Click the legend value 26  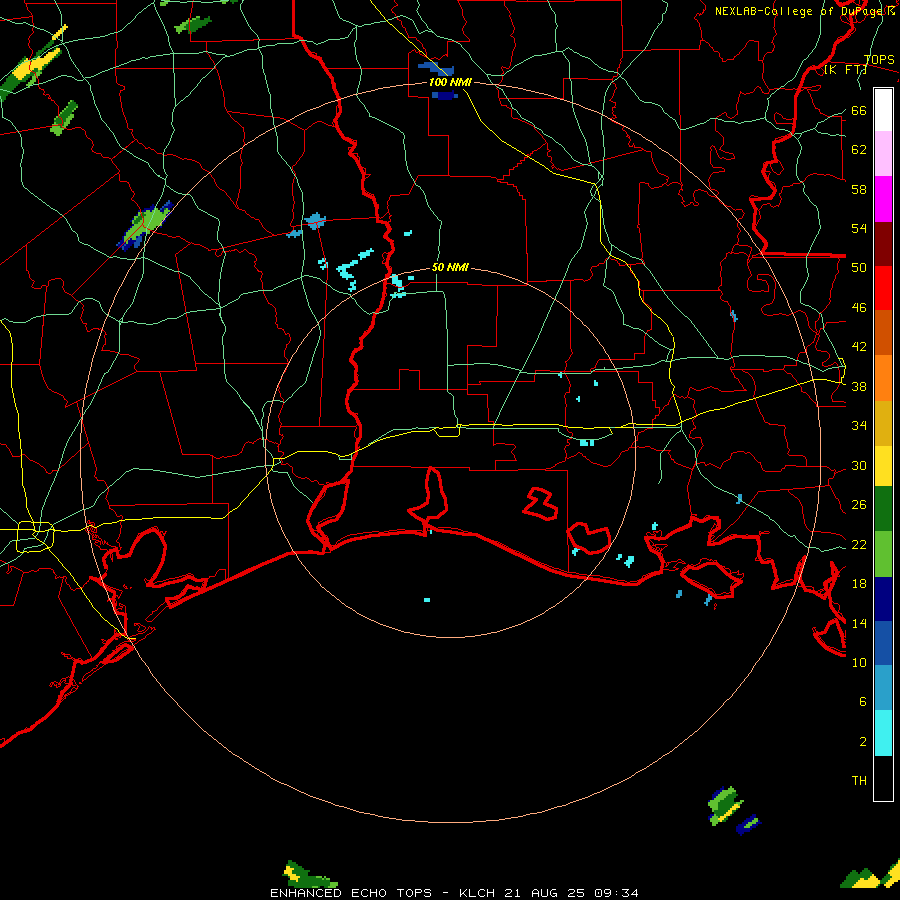pos(859,505)
